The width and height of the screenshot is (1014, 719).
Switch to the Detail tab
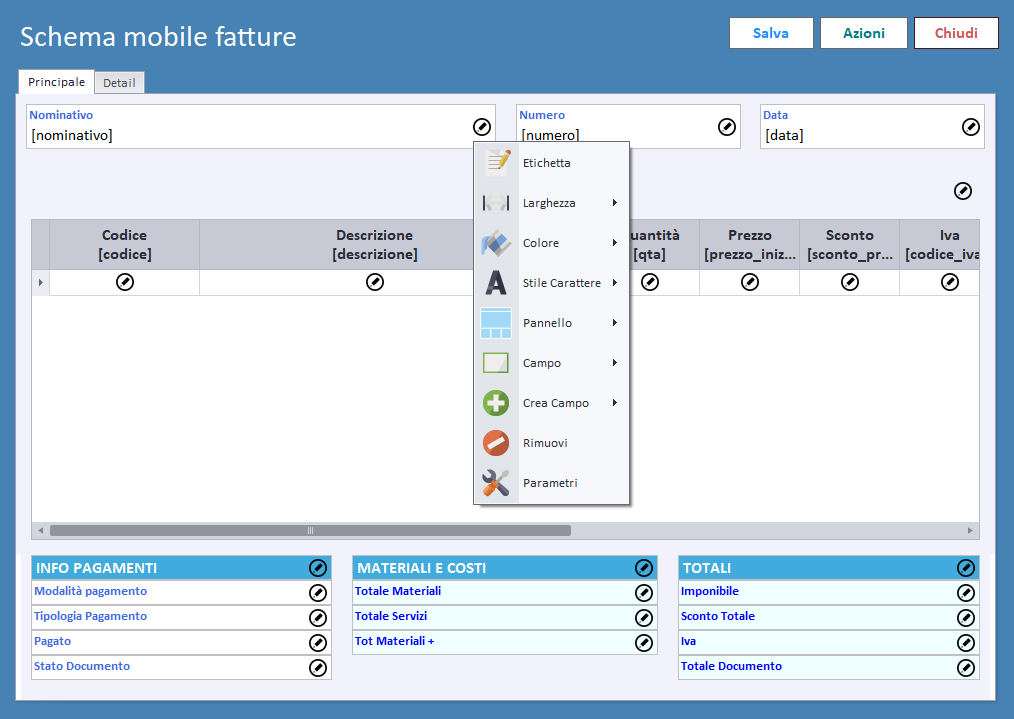point(119,83)
